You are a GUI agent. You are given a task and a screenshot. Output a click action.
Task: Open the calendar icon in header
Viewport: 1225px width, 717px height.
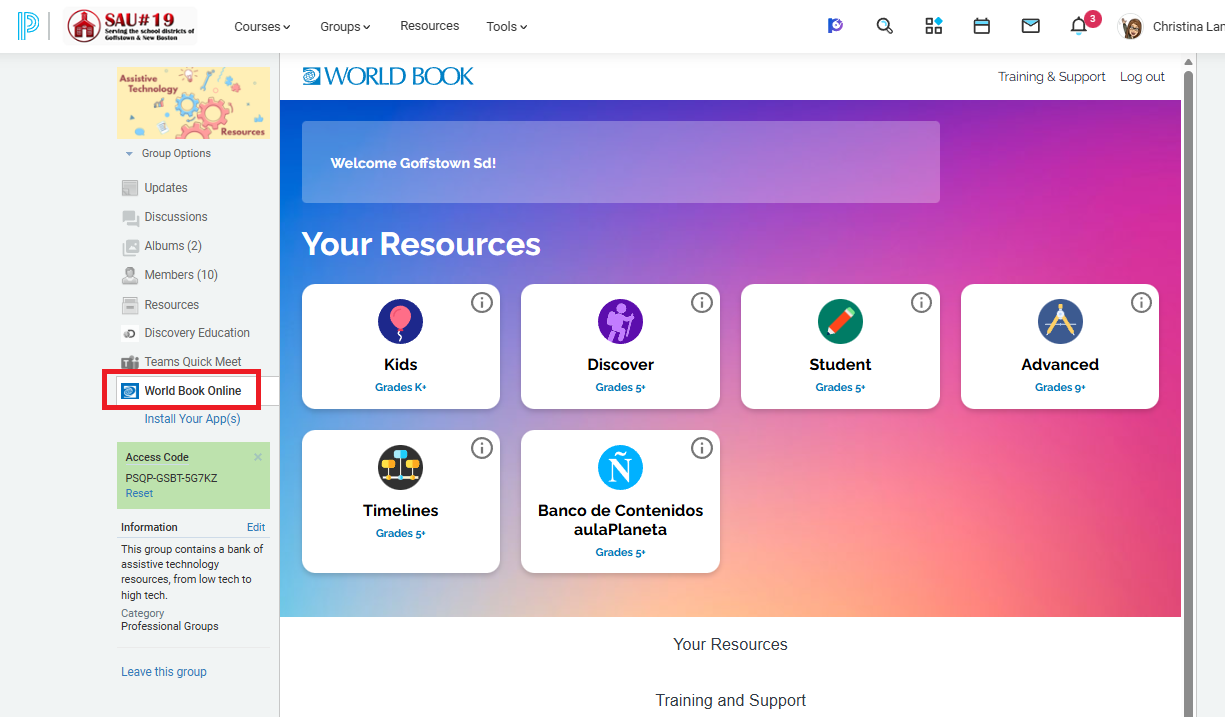(x=982, y=26)
